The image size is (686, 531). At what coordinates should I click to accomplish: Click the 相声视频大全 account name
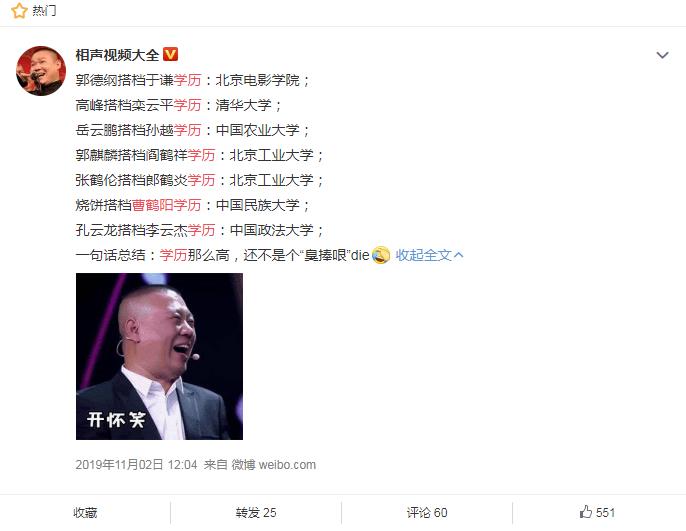click(x=117, y=55)
